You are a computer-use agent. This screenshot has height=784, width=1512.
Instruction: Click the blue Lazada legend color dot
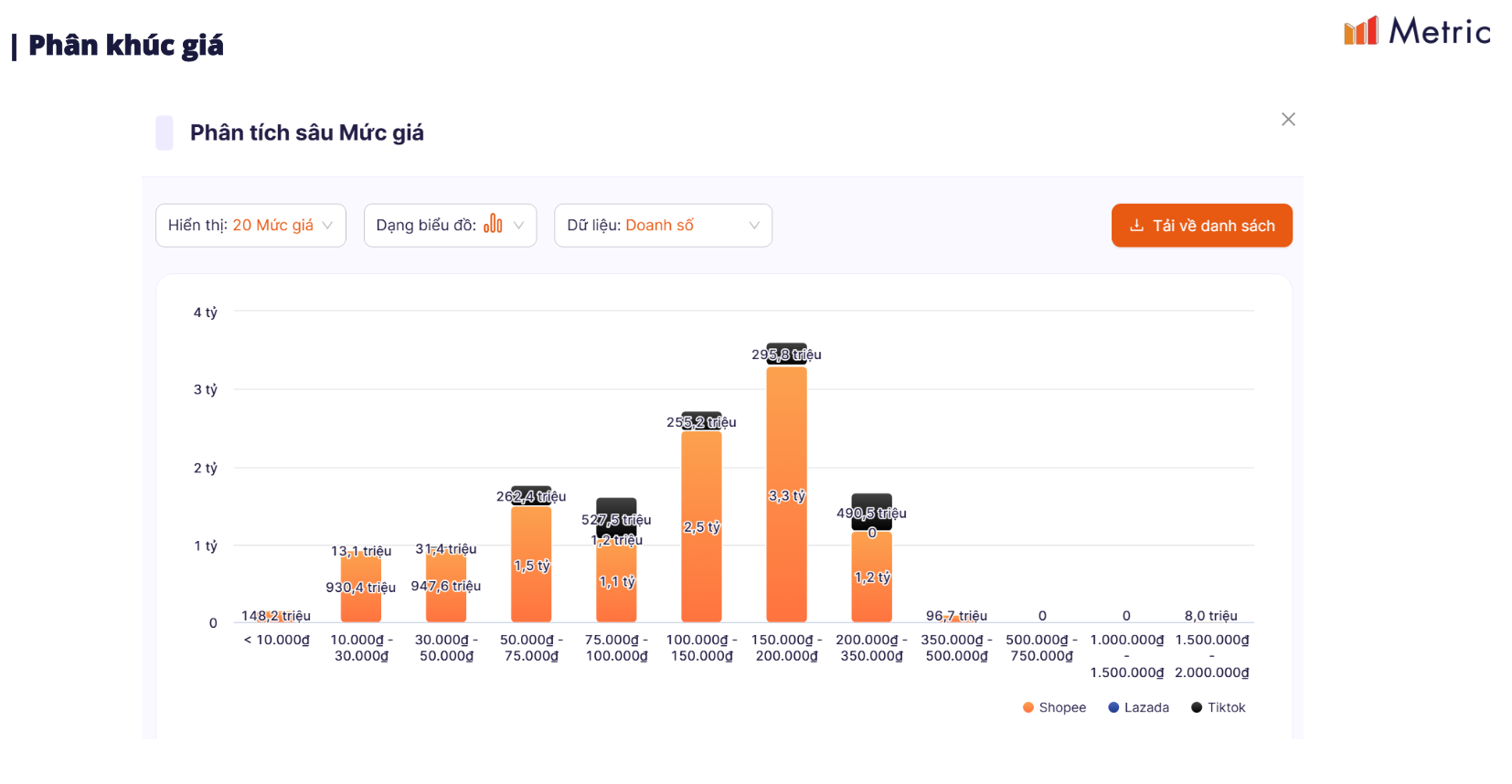point(1113,707)
